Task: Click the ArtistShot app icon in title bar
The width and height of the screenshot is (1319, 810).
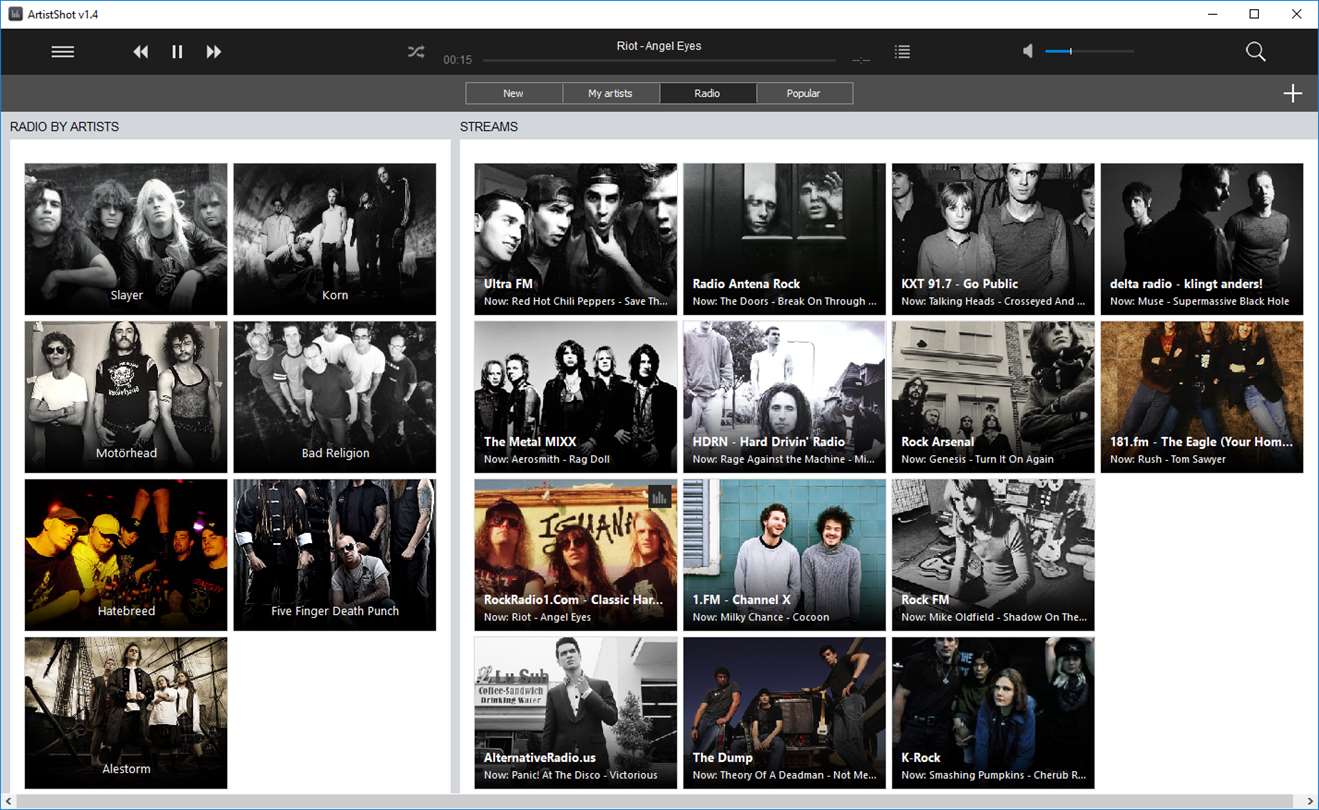Action: pyautogui.click(x=15, y=14)
